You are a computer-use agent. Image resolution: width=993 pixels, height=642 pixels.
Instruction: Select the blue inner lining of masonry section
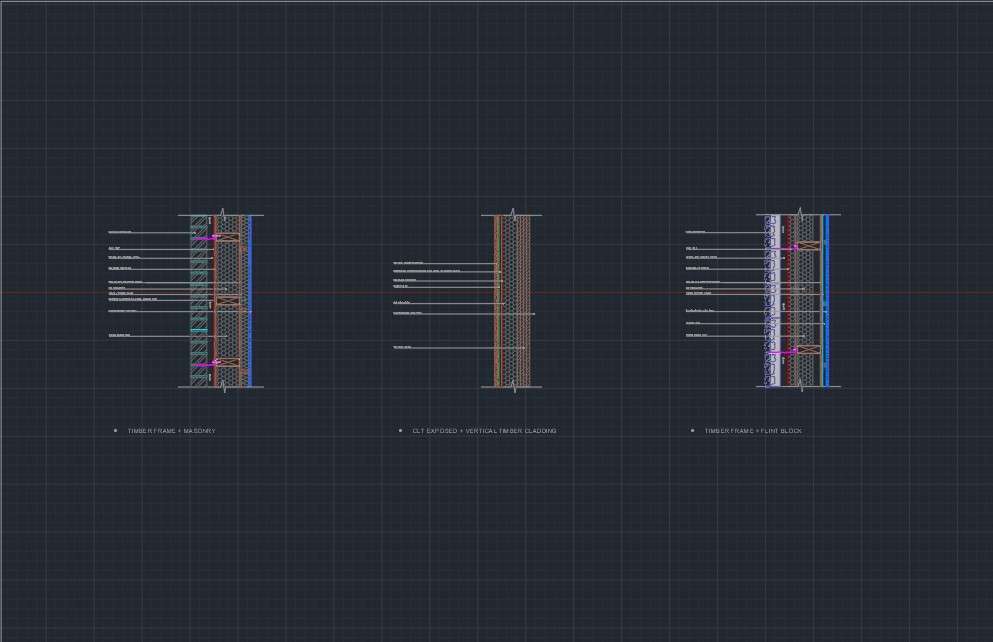250,301
